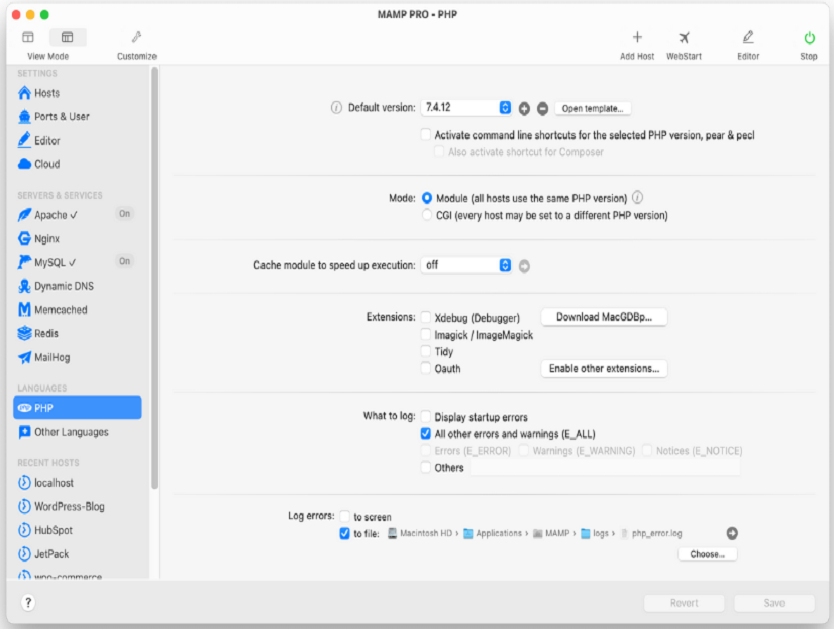
Task: Click the Add Host plus icon
Action: 637,37
